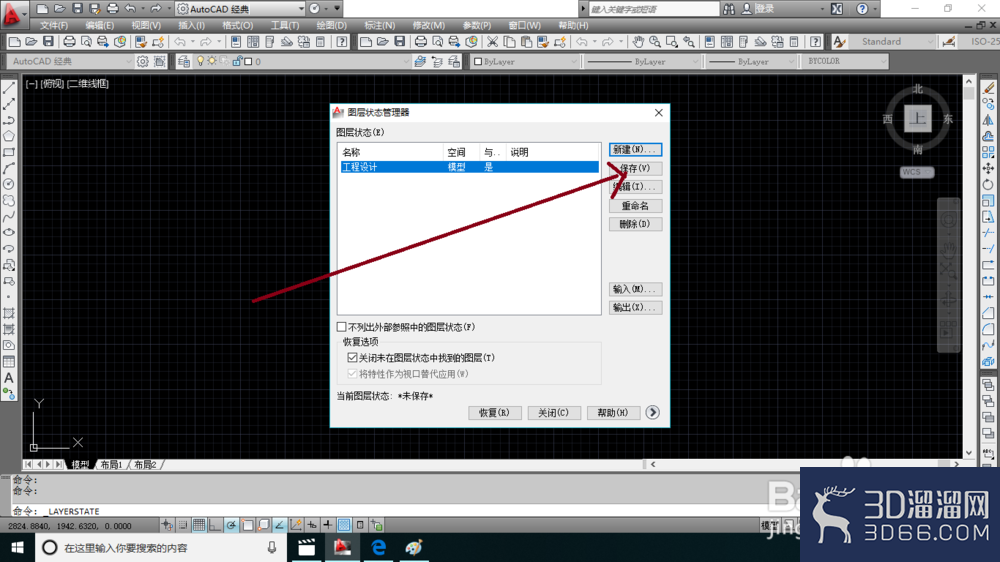Select the 工程设计 layer state row
The width and height of the screenshot is (1000, 562).
[469, 167]
